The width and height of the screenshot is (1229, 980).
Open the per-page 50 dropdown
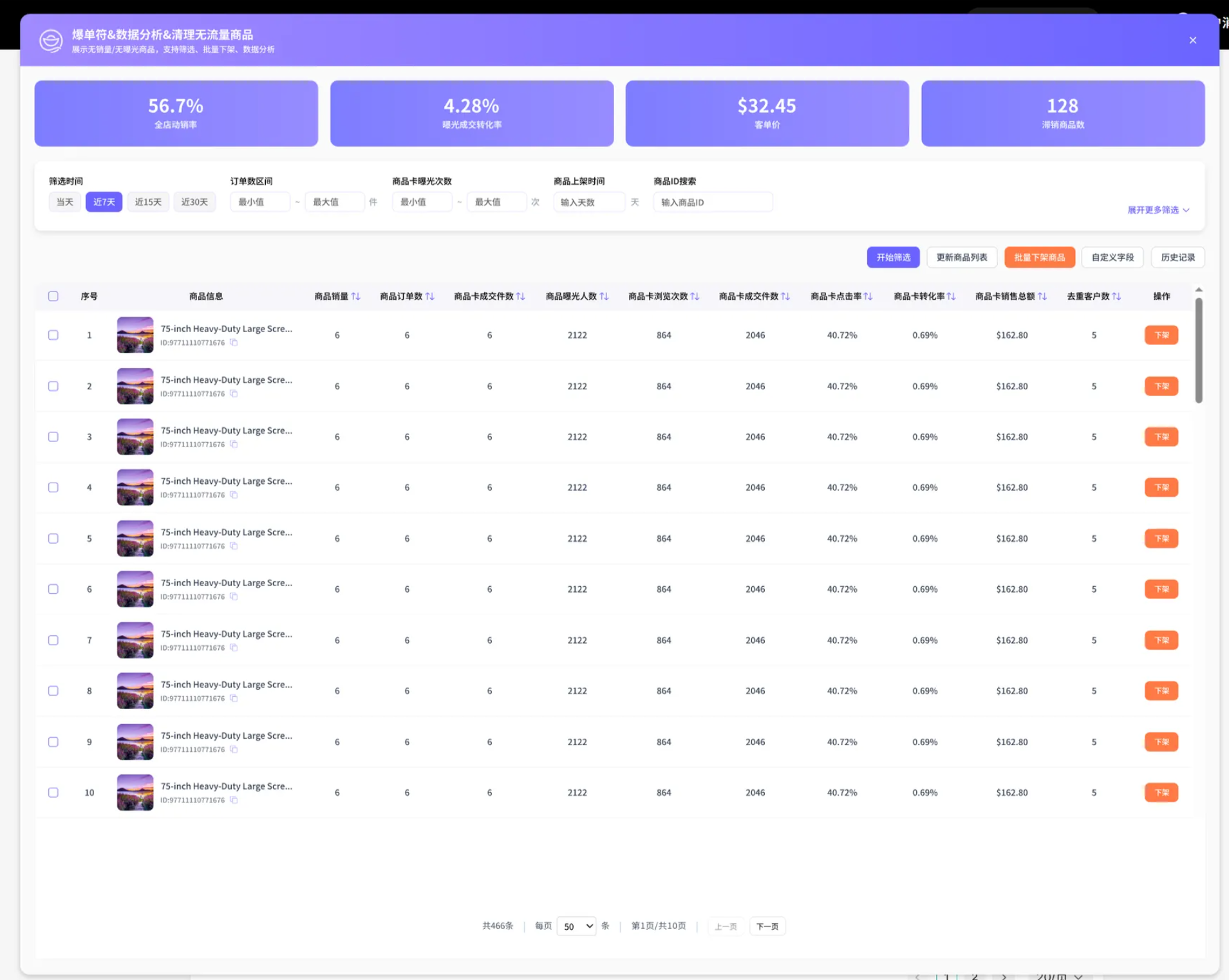pyautogui.click(x=576, y=926)
